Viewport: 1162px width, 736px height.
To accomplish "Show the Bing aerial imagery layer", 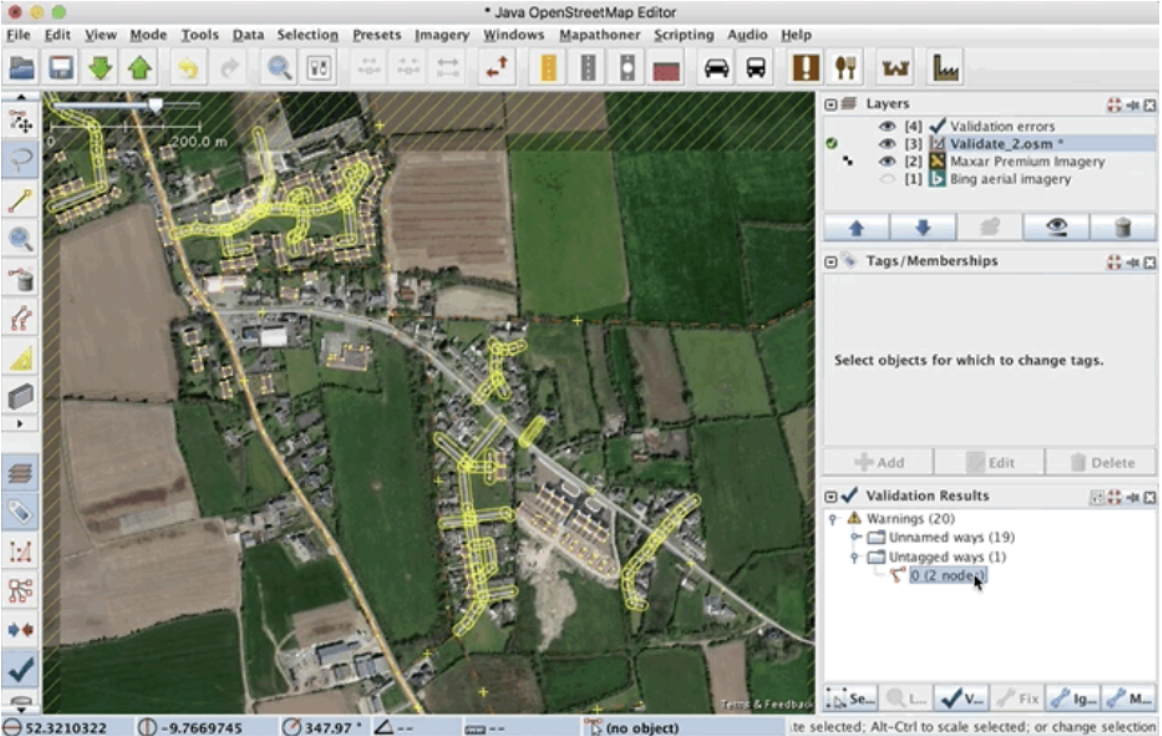I will pos(887,179).
